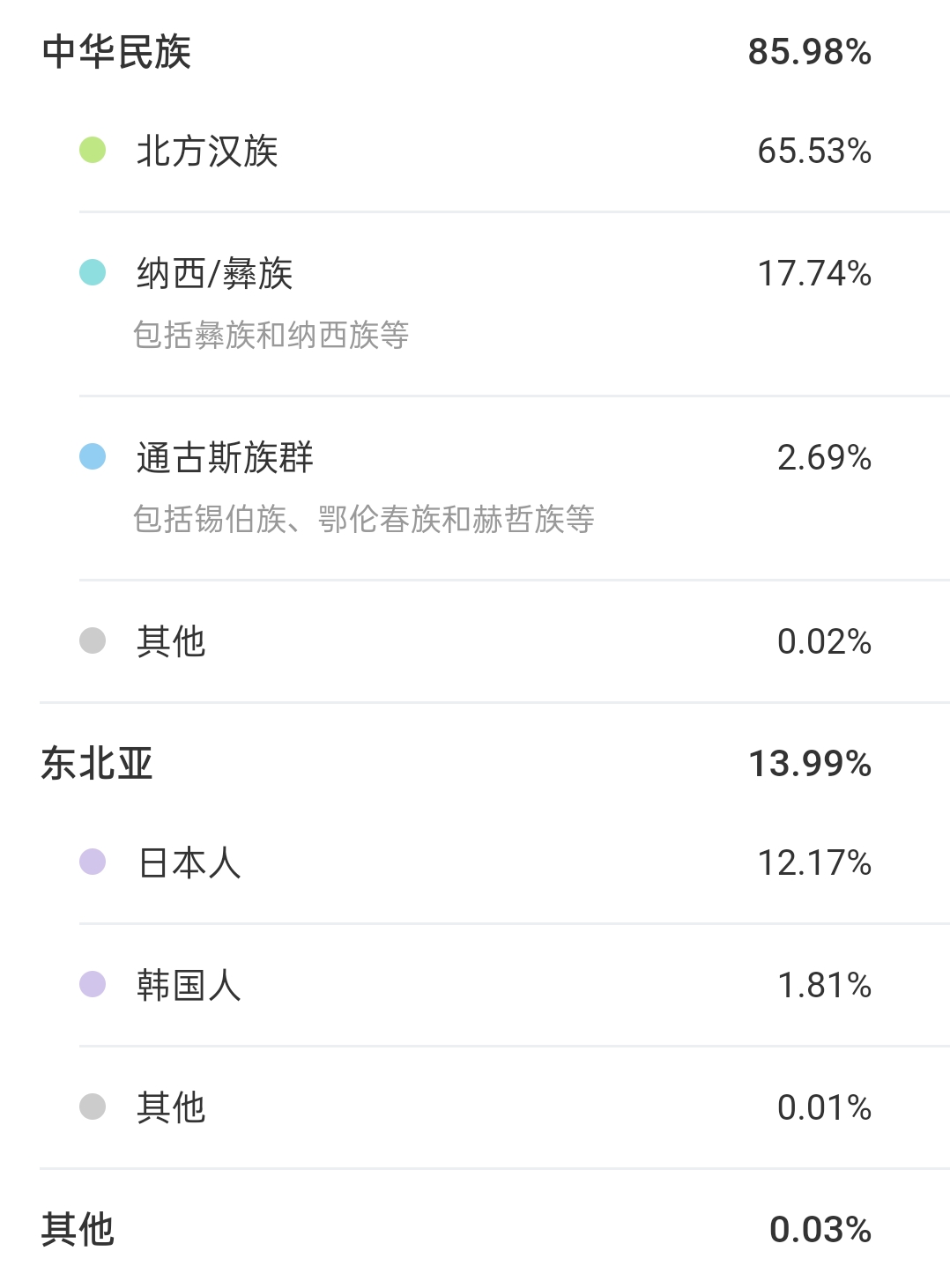Tap the teal dot beside 纳西/彝族
Viewport: 950px width, 1288px height.
(93, 272)
